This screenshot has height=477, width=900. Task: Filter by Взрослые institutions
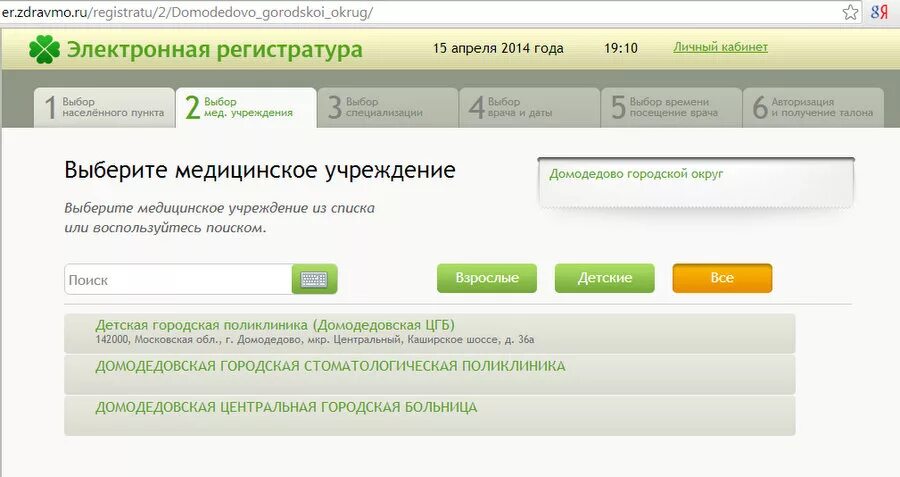pos(487,278)
